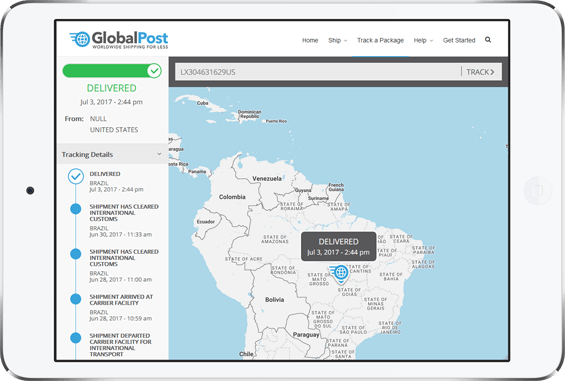Click the tracking number input field
The height and width of the screenshot is (381, 565).
[x=317, y=72]
